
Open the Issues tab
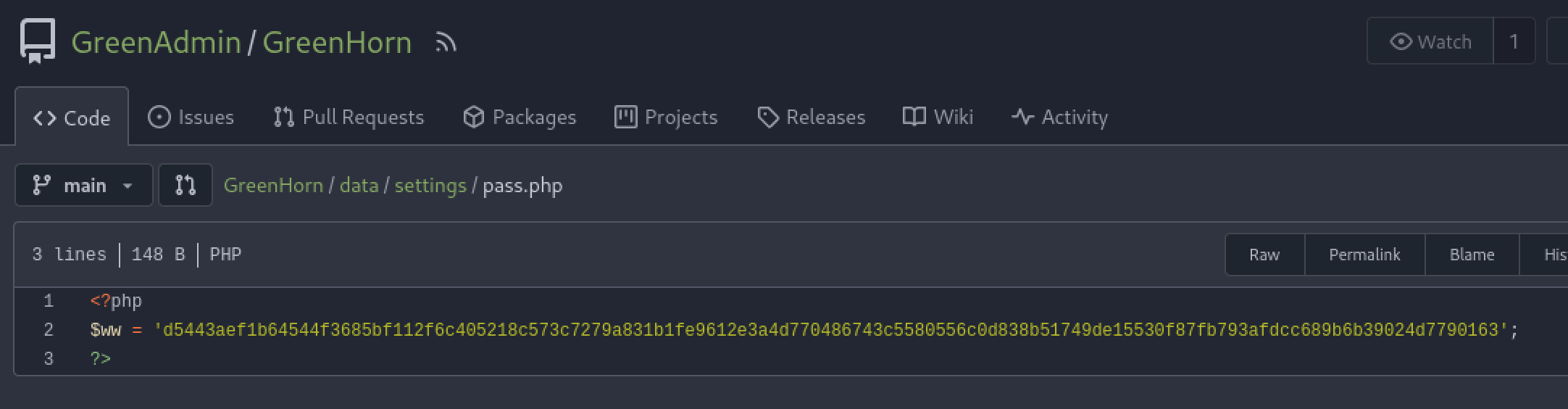[x=191, y=117]
